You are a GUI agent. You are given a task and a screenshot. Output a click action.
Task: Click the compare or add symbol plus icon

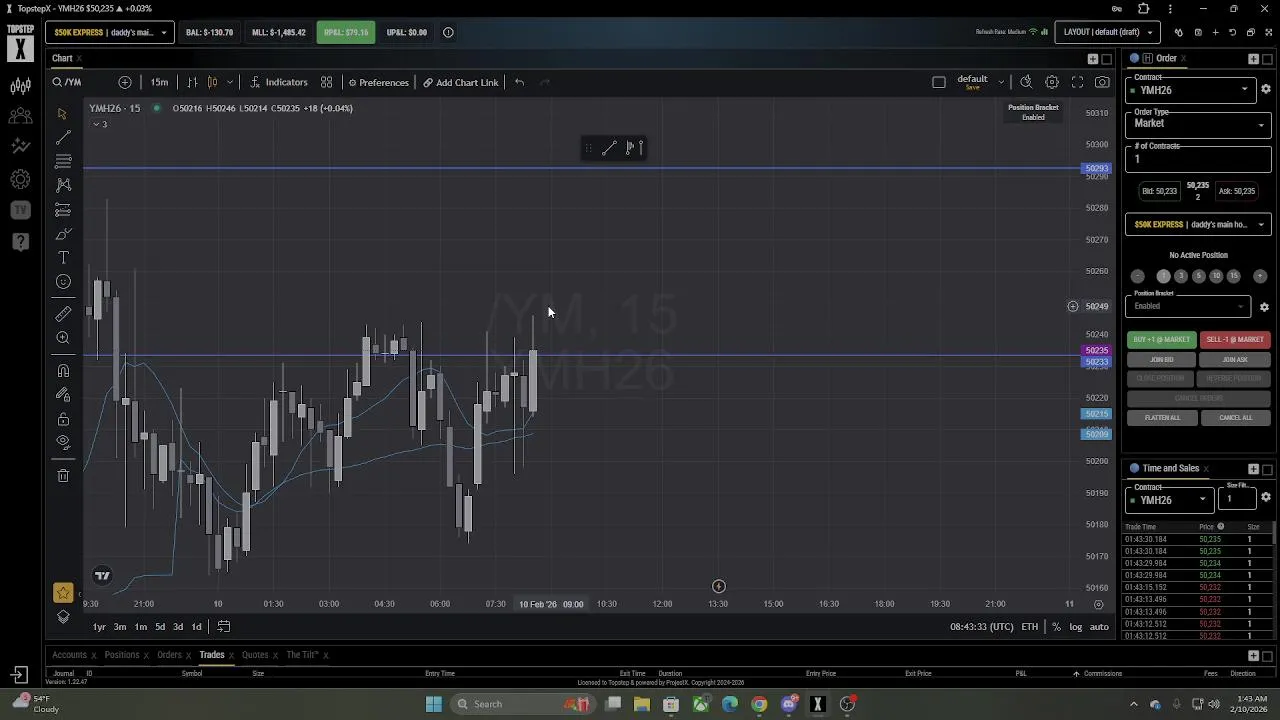click(x=125, y=82)
